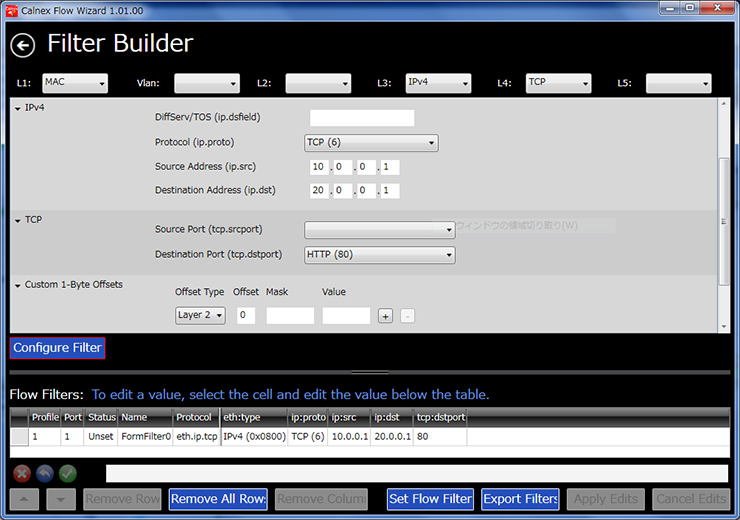Click the Remove Row button
This screenshot has height=520, width=740.
click(122, 499)
